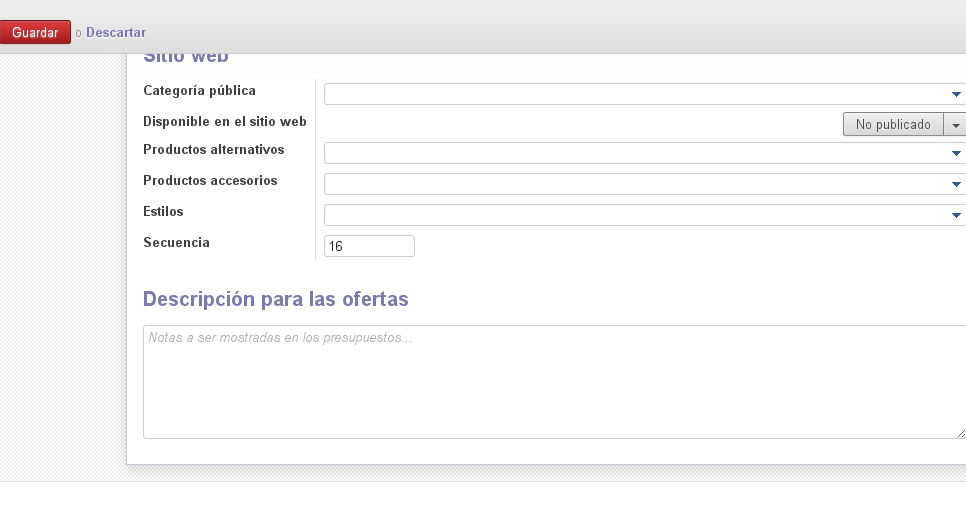The width and height of the screenshot is (966, 523).
Task: Click the Disponible en el sitio web label
Action: coord(224,122)
